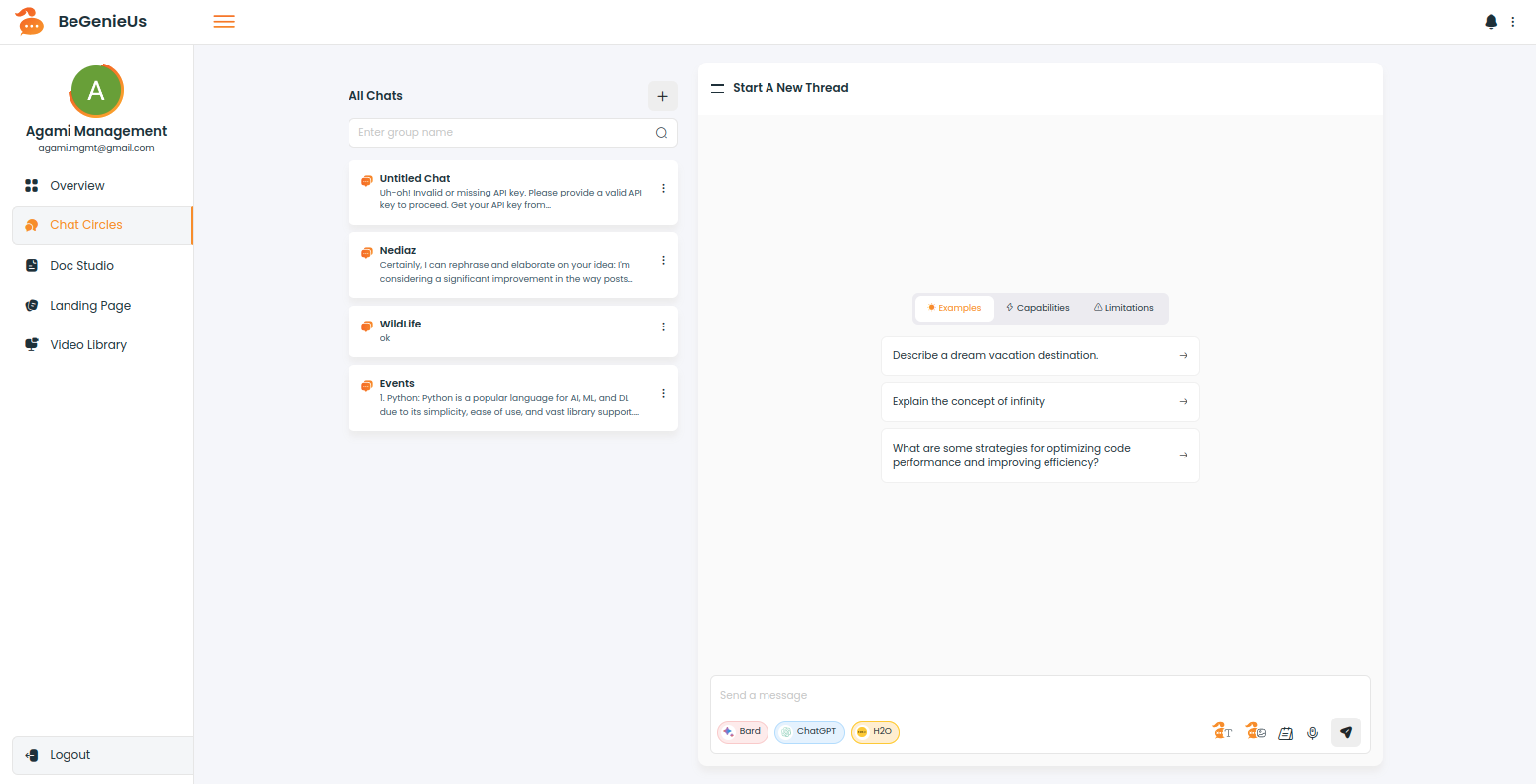The width and height of the screenshot is (1536, 784).
Task: Open the notifications bell
Action: pyautogui.click(x=1490, y=22)
